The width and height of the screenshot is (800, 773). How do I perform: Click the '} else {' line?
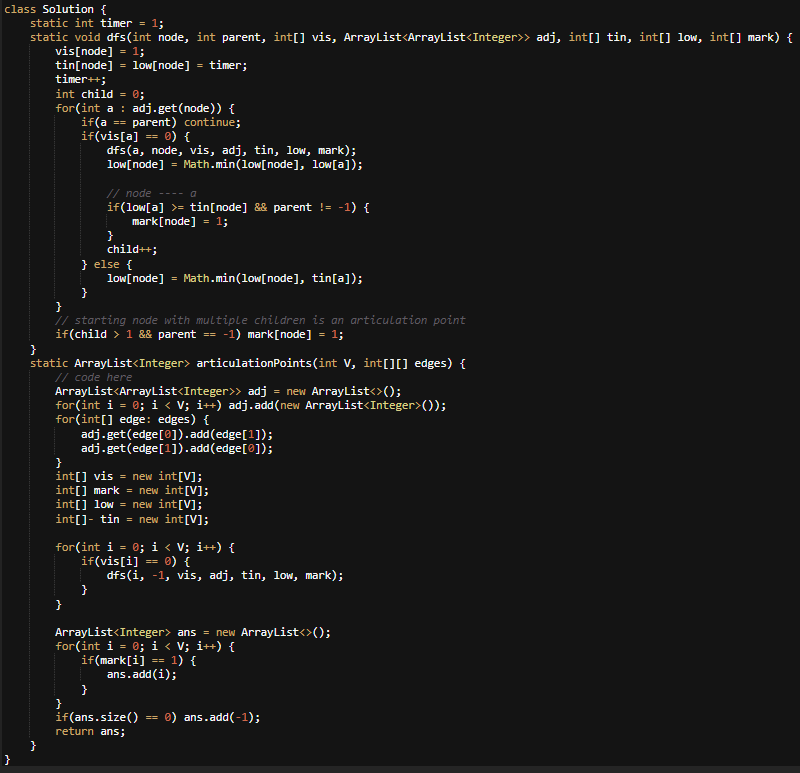(x=107, y=264)
